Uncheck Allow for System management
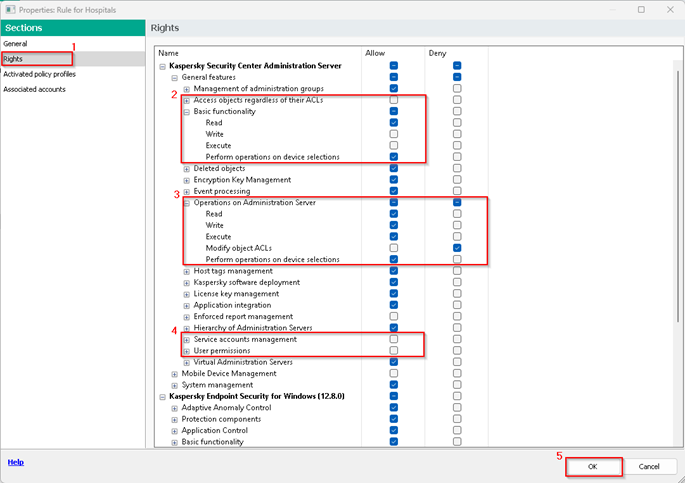The width and height of the screenshot is (685, 483). point(394,385)
